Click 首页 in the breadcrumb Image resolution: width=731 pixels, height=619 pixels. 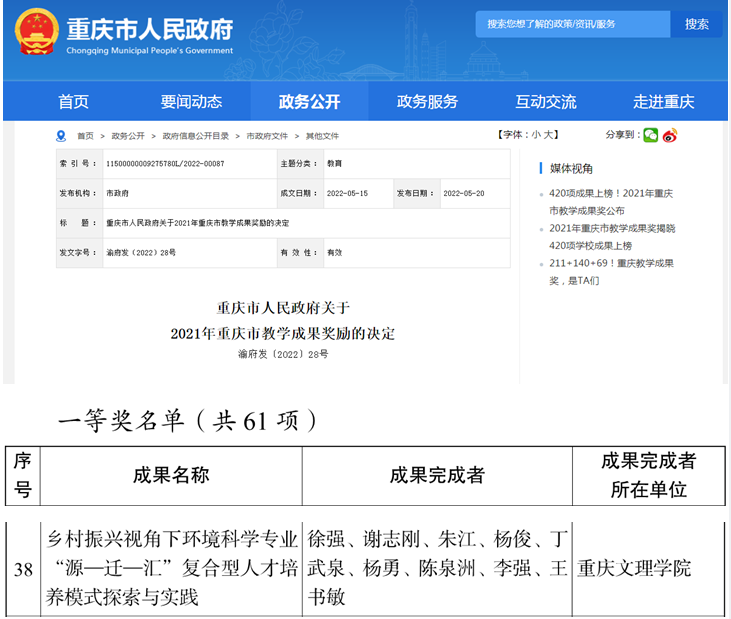(85, 136)
